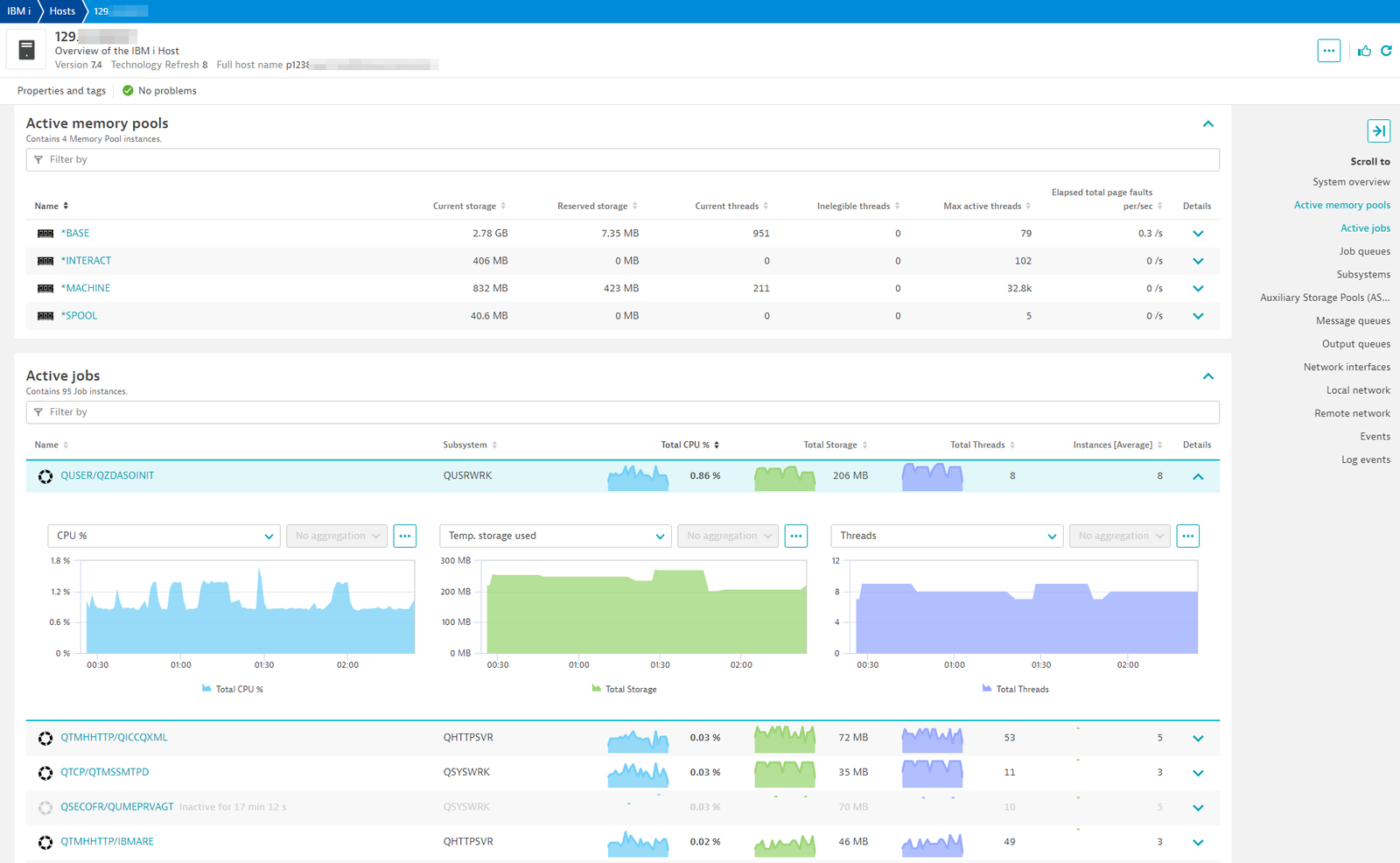This screenshot has width=1400, height=863.
Task: Open the Threads chart options menu
Action: (x=1187, y=536)
